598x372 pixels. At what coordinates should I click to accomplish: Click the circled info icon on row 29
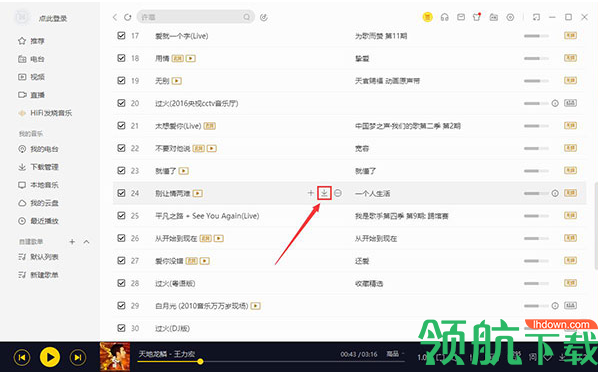point(555,306)
